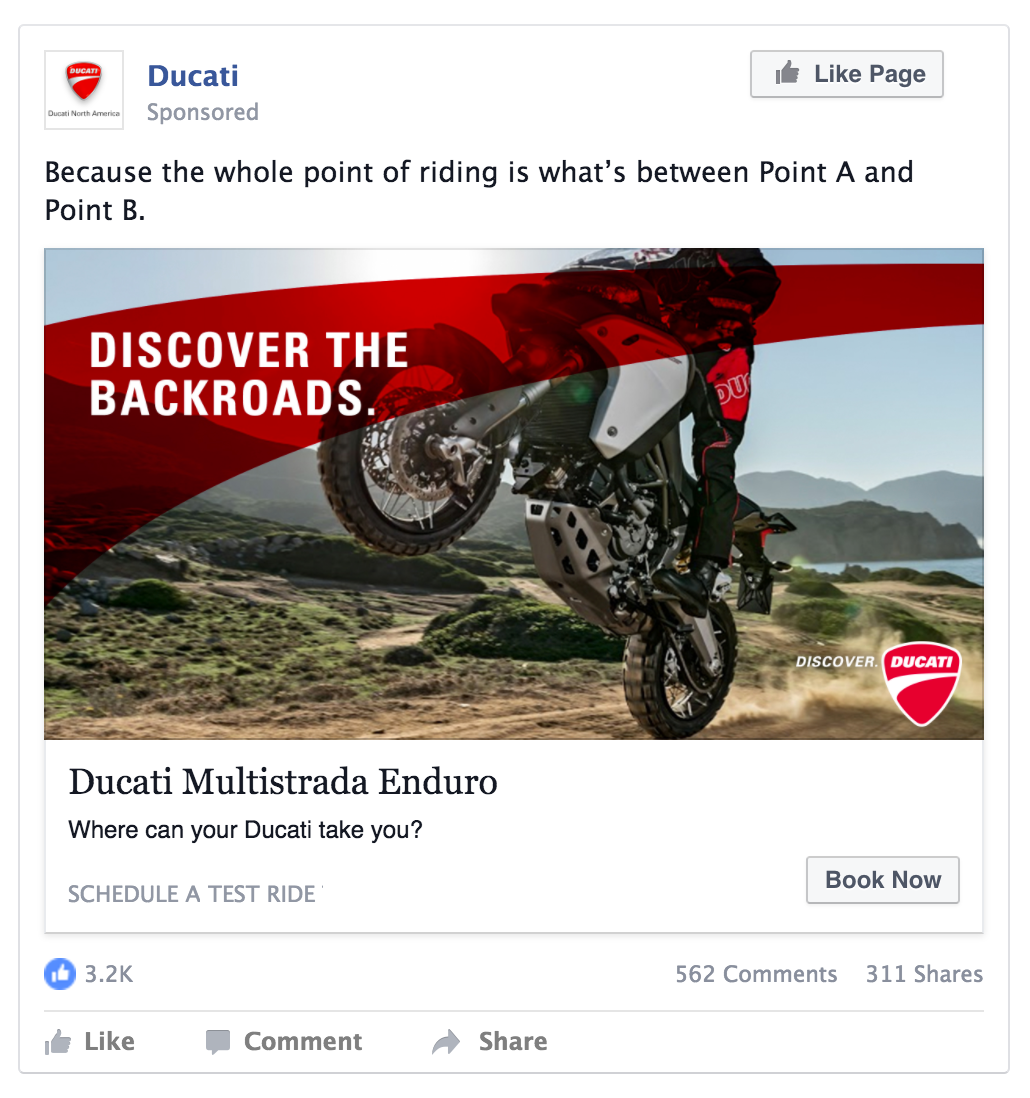The height and width of the screenshot is (1098, 1030).
Task: Click the Share action text
Action: point(513,1041)
